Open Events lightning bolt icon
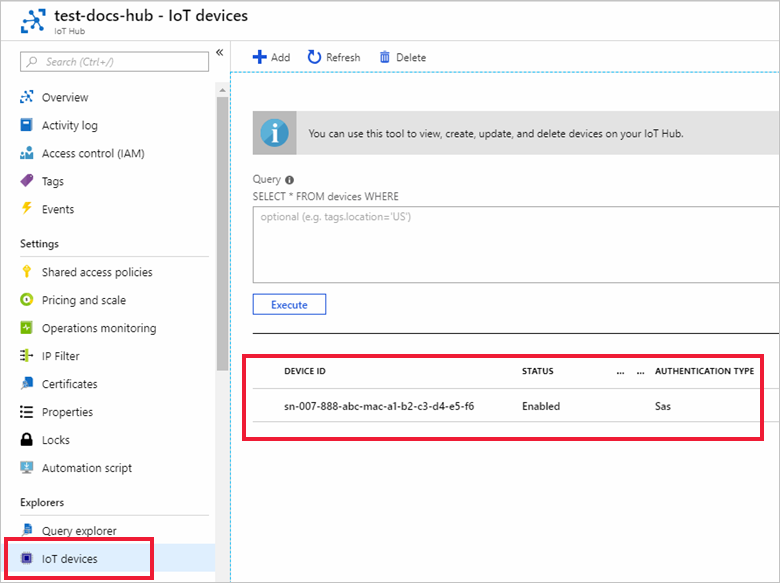Viewport: 780px width, 583px height. pos(27,209)
